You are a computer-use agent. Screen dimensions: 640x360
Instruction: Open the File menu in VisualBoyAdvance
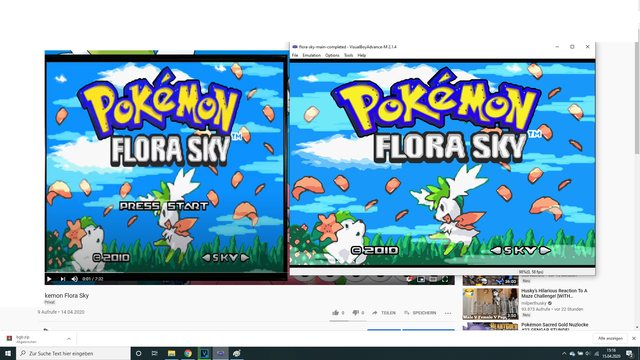295,55
